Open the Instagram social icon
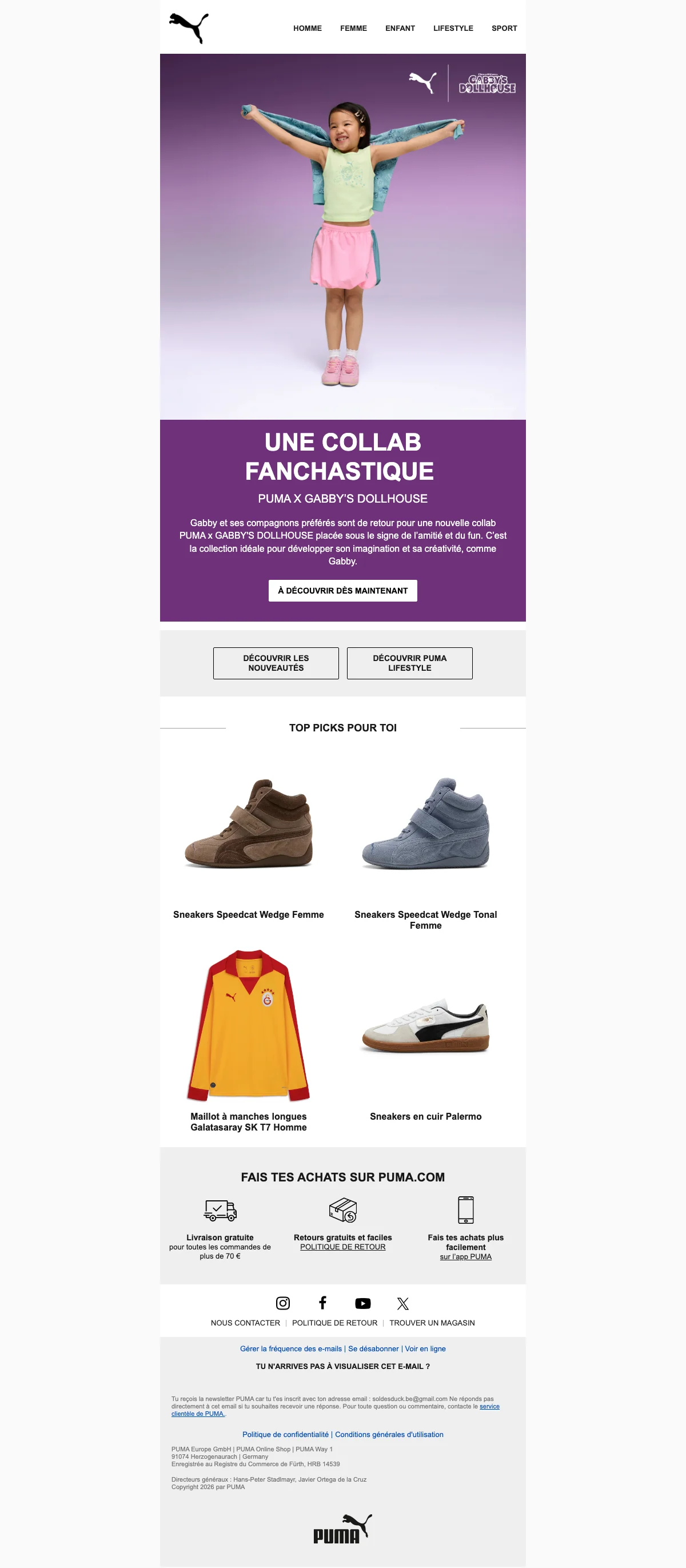The height and width of the screenshot is (1568, 686). pos(283,1303)
